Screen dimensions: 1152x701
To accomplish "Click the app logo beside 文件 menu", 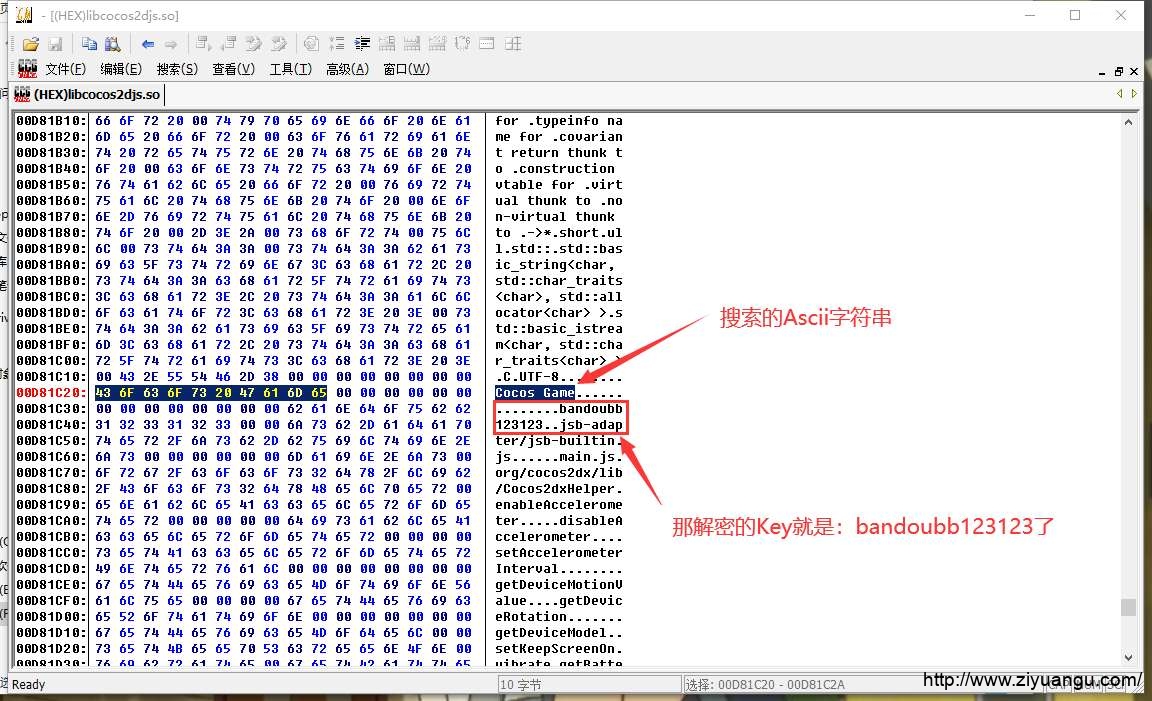I will pos(27,69).
